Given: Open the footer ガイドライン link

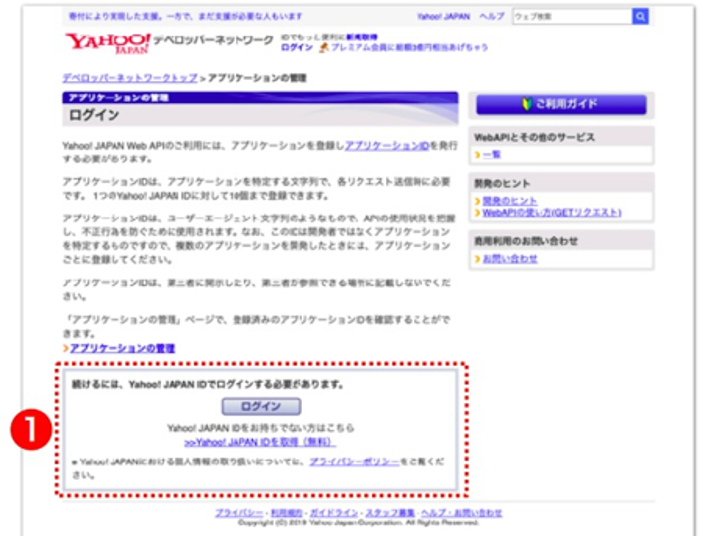Looking at the screenshot, I should point(334,513).
